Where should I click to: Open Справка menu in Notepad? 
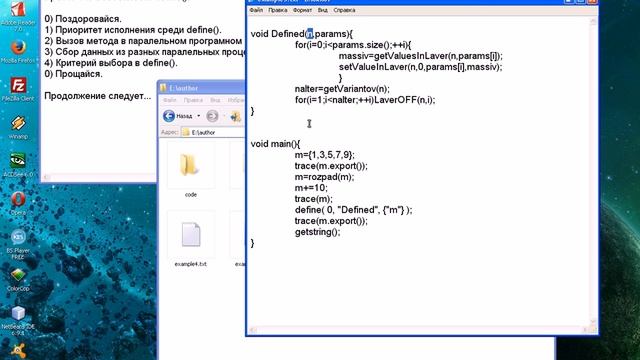point(344,10)
